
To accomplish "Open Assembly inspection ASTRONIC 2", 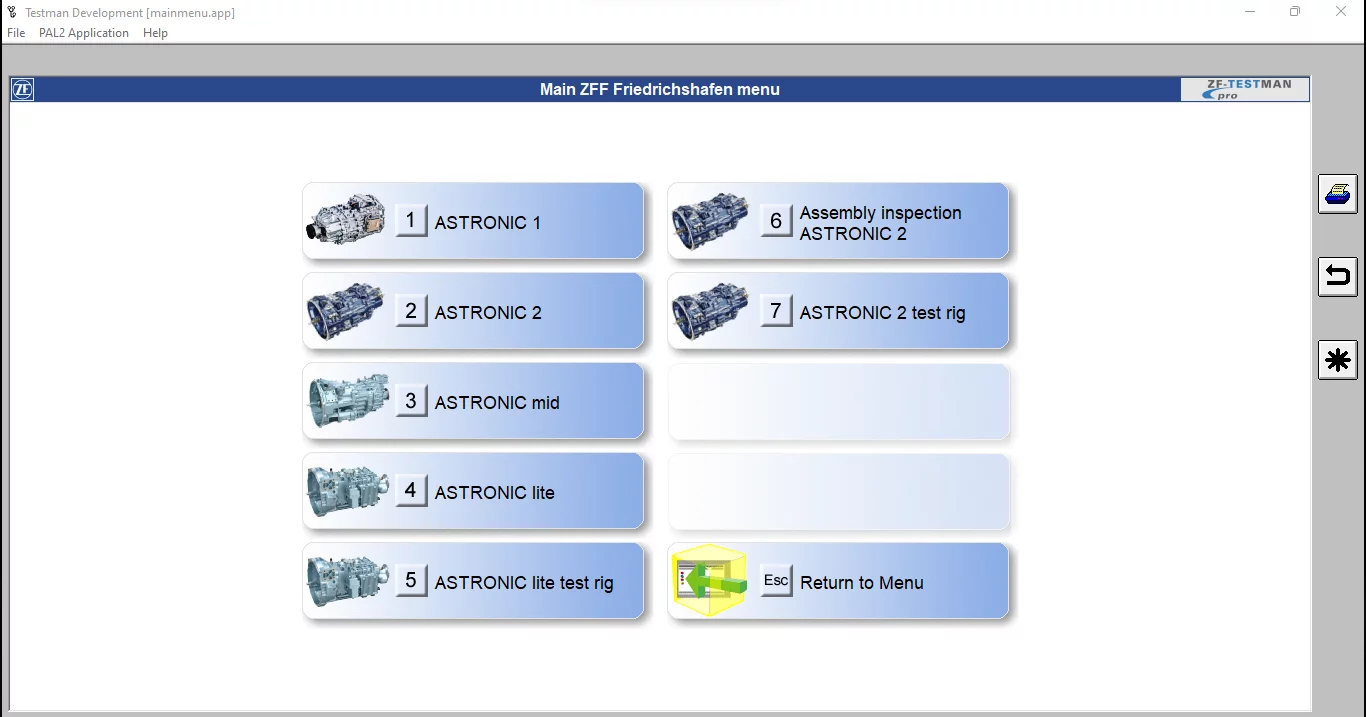I will coord(880,222).
